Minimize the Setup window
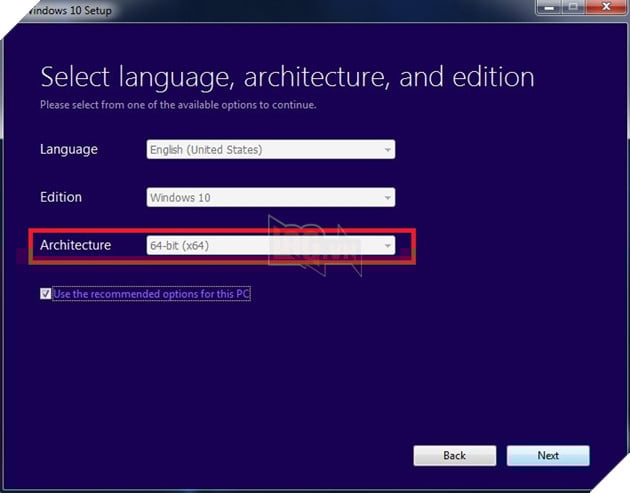630x493 pixels. tap(549, 7)
